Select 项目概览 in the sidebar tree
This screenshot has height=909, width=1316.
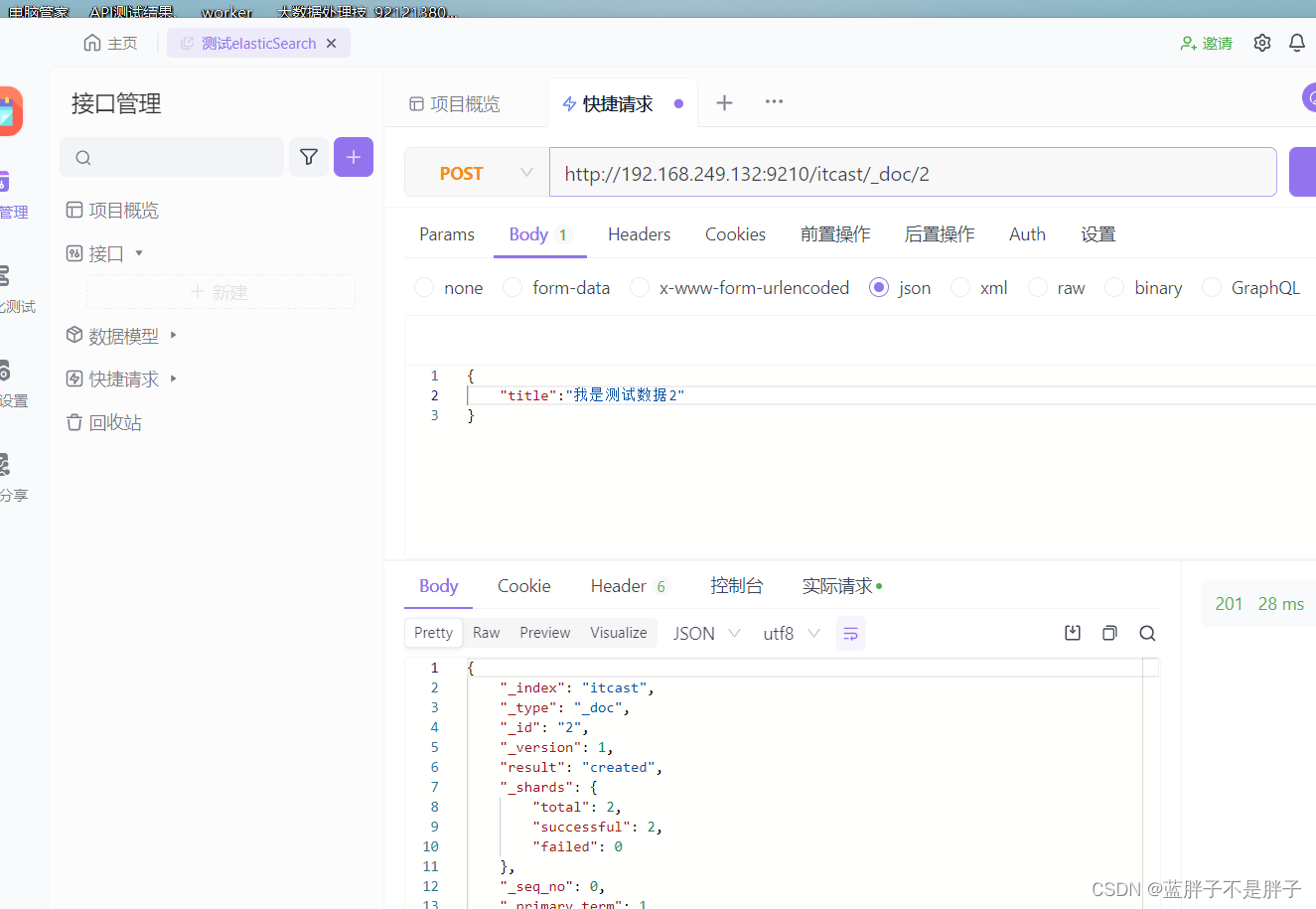(x=112, y=210)
